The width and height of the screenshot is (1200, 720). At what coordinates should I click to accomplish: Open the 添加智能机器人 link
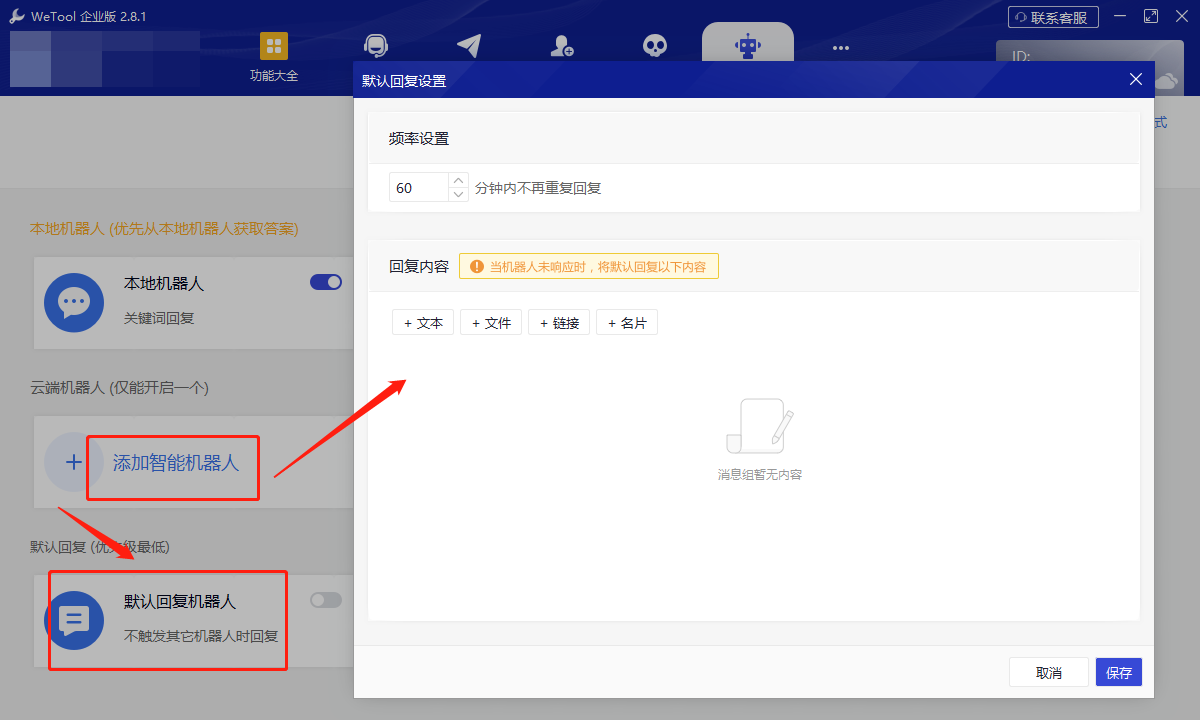176,463
